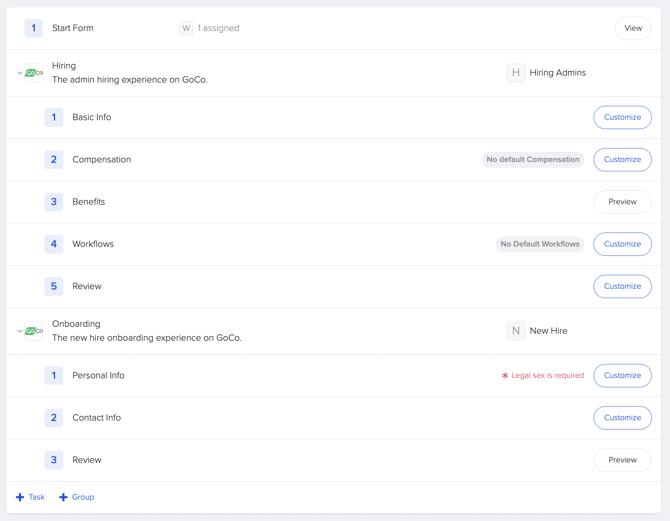
Task: Click the 1 assigned label
Action: pos(218,28)
